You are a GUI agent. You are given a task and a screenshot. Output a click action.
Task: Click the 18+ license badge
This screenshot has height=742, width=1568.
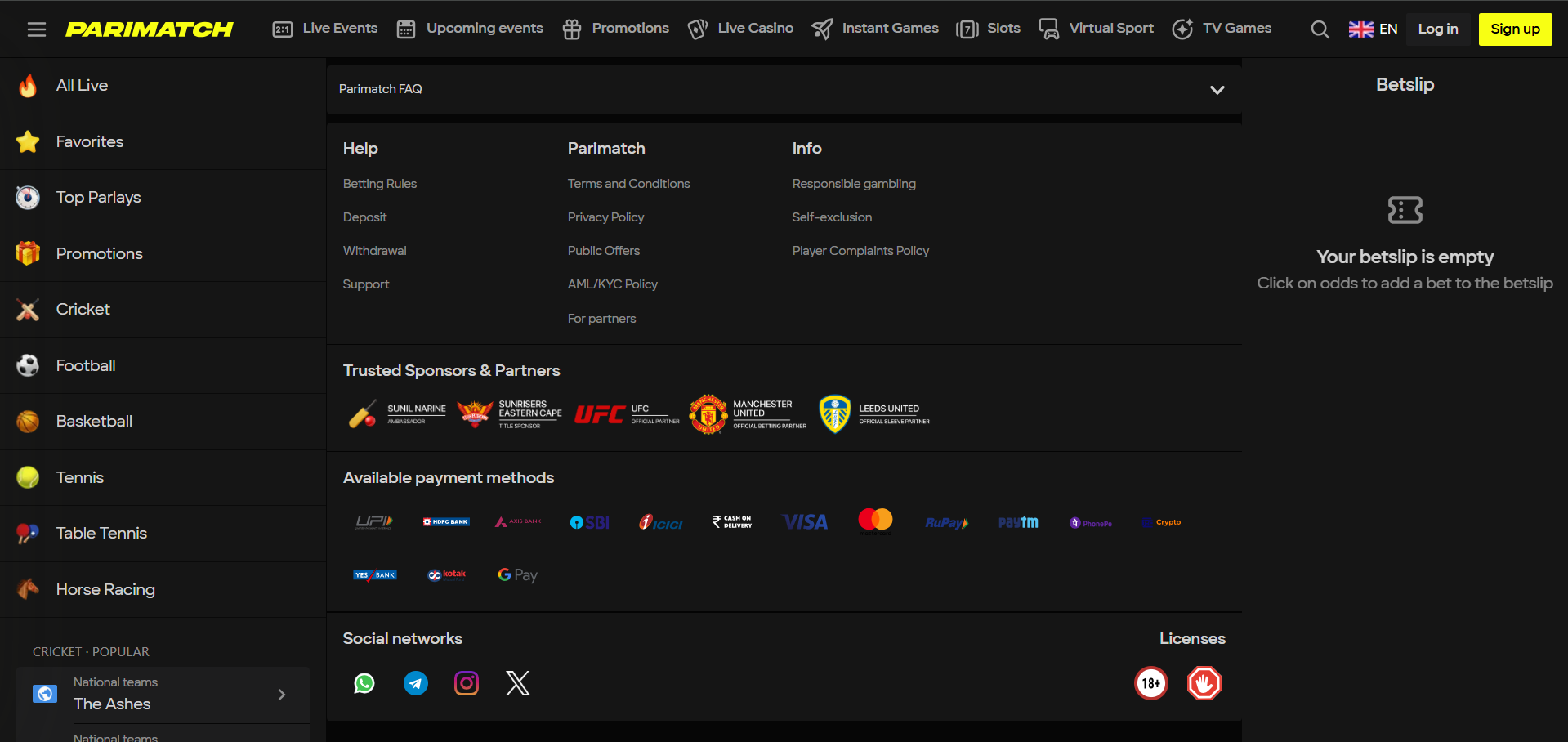click(1150, 683)
